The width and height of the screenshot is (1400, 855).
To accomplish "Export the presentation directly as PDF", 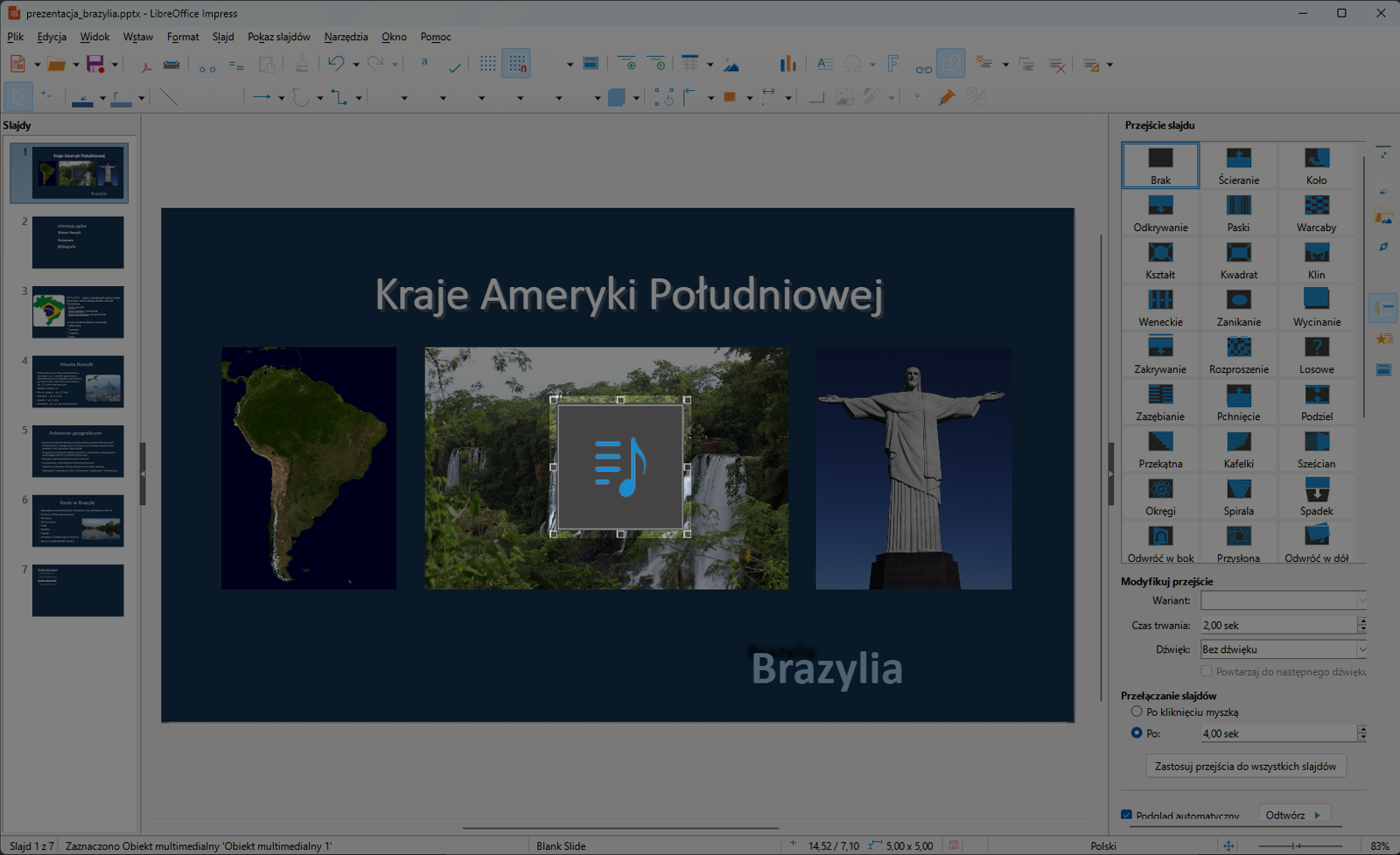I will (x=146, y=65).
